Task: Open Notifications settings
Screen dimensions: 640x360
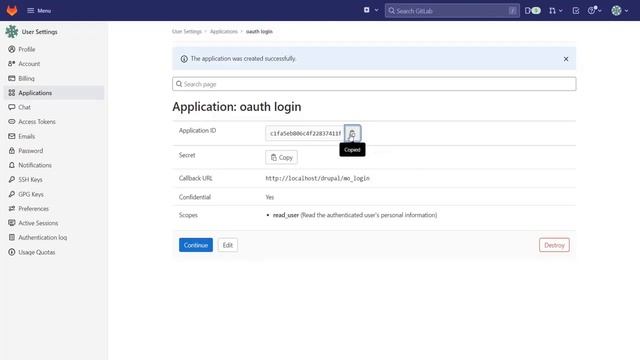Action: (x=35, y=165)
